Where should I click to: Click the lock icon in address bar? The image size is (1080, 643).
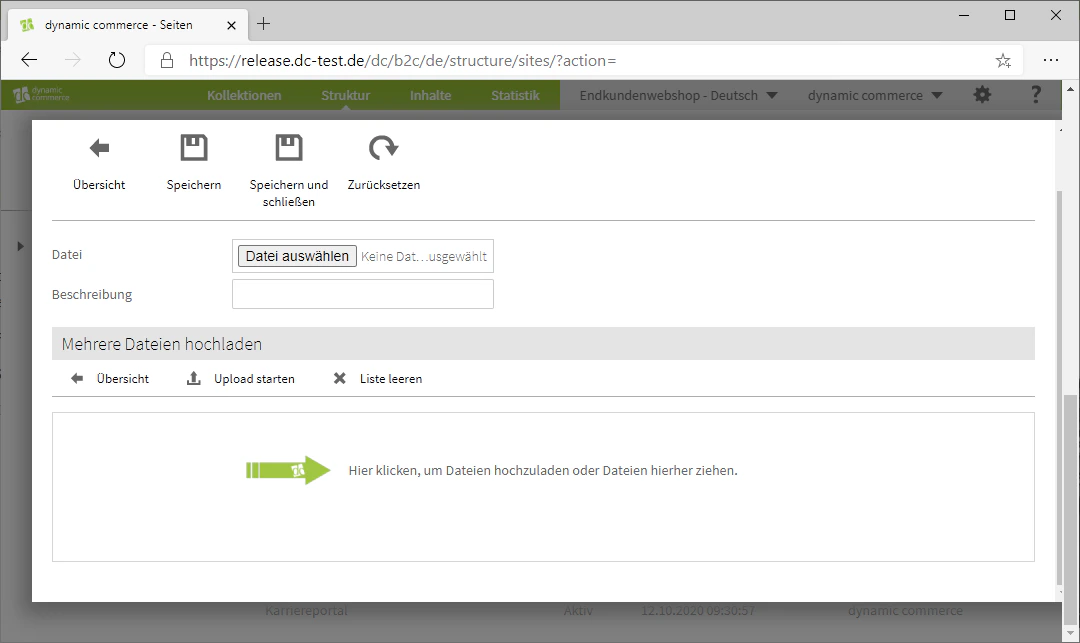167,61
